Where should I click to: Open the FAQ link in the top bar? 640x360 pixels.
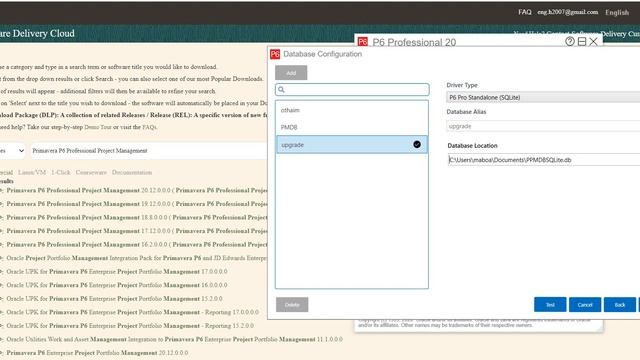pos(525,12)
